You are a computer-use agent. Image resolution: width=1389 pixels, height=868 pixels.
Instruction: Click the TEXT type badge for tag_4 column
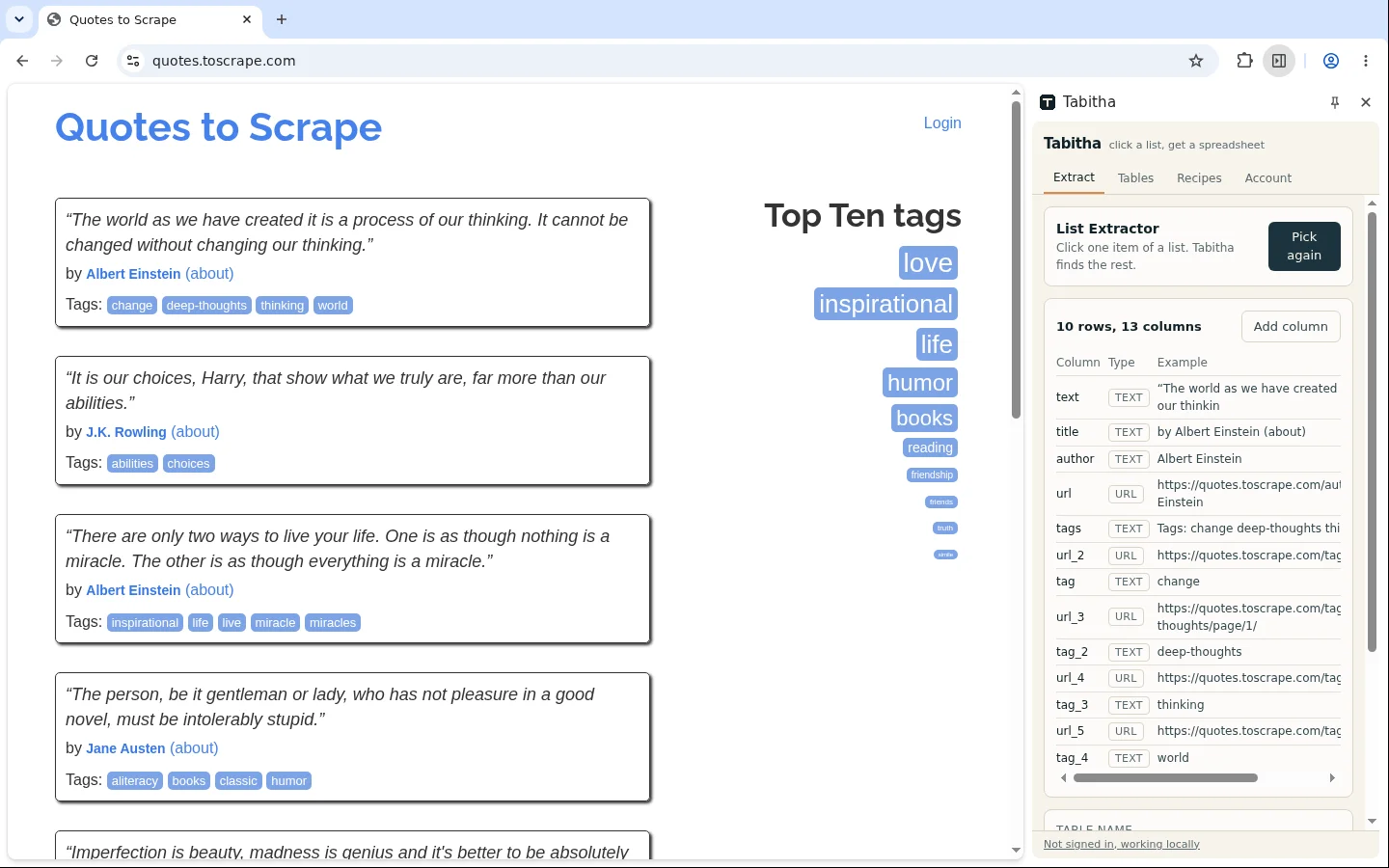pos(1129,758)
